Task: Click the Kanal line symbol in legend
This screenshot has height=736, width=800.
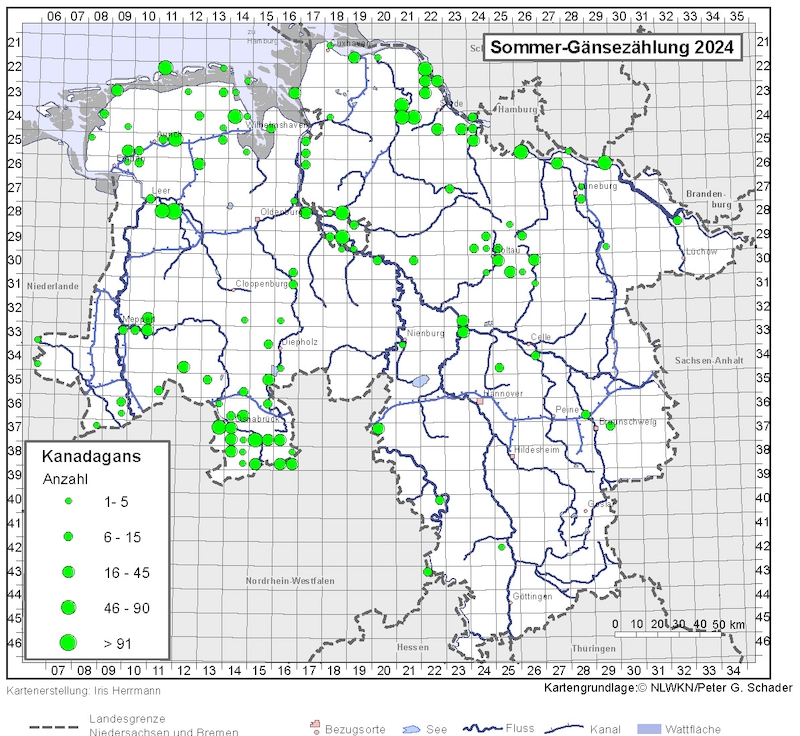Action: [564, 728]
